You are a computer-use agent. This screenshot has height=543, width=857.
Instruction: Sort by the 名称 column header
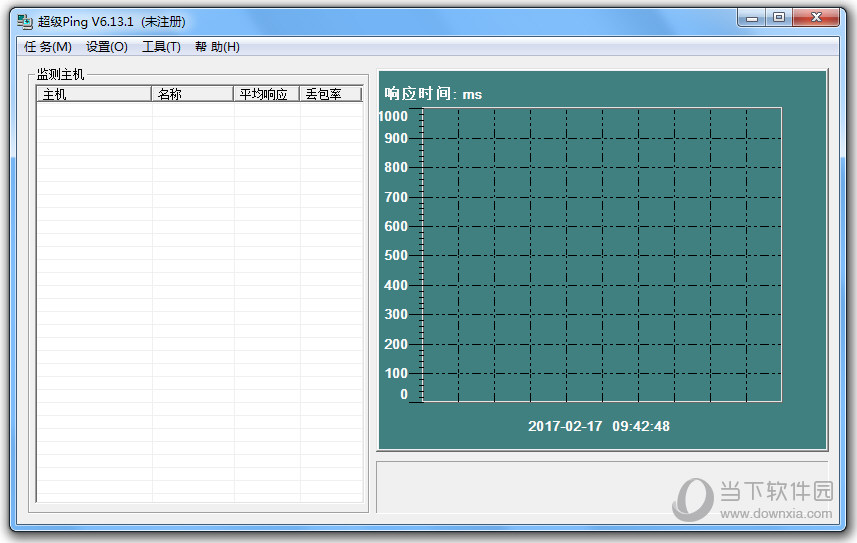click(x=192, y=94)
